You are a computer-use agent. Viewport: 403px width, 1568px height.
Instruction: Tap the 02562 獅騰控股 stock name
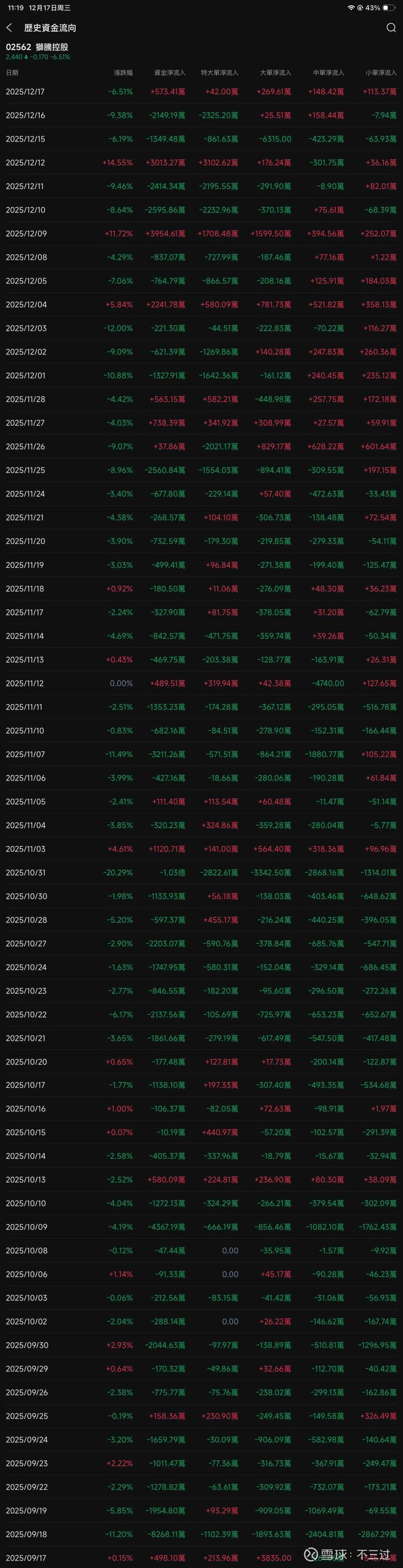[x=37, y=47]
